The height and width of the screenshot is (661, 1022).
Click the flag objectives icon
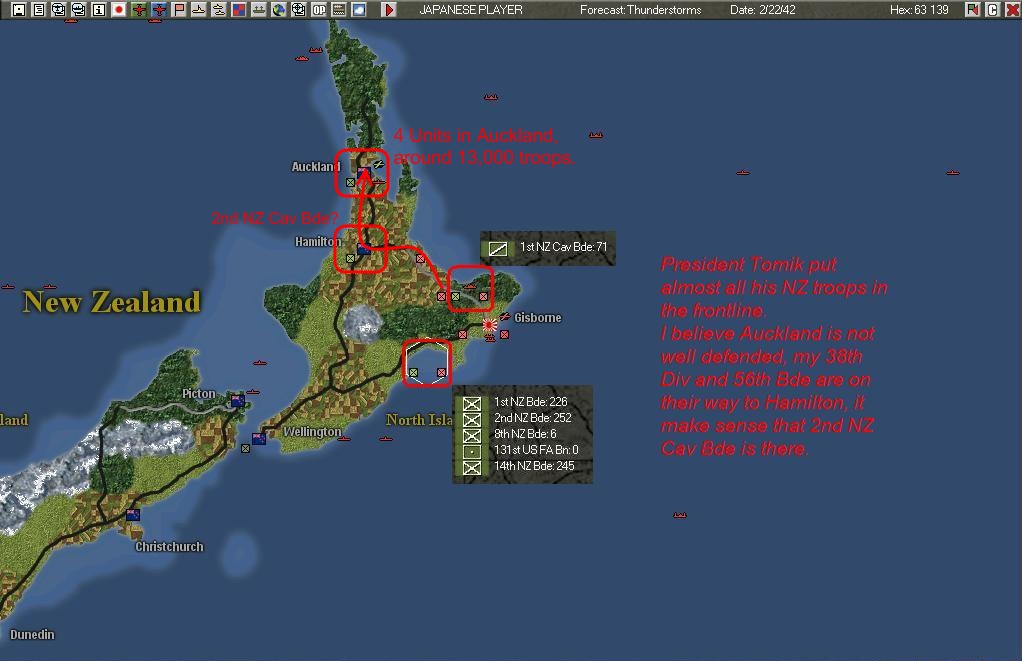tap(177, 9)
